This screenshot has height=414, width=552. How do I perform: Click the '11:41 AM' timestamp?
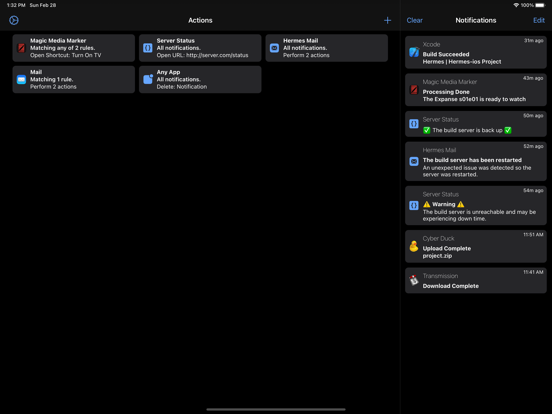(533, 272)
